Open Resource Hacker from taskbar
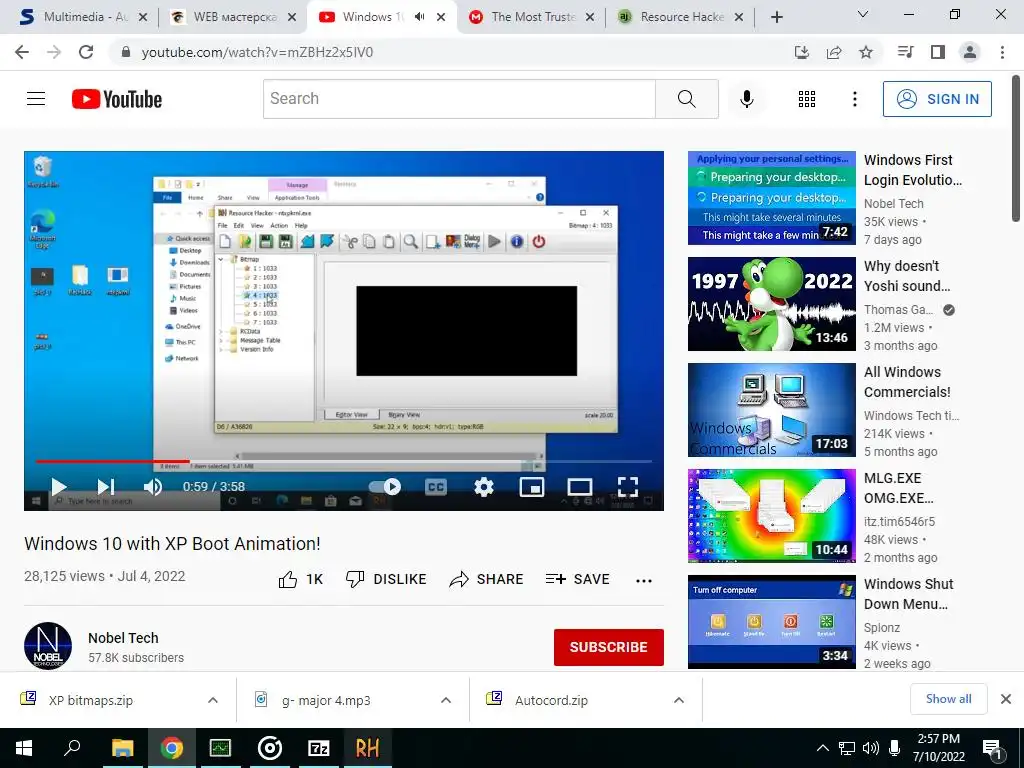The height and width of the screenshot is (768, 1024). click(x=367, y=748)
